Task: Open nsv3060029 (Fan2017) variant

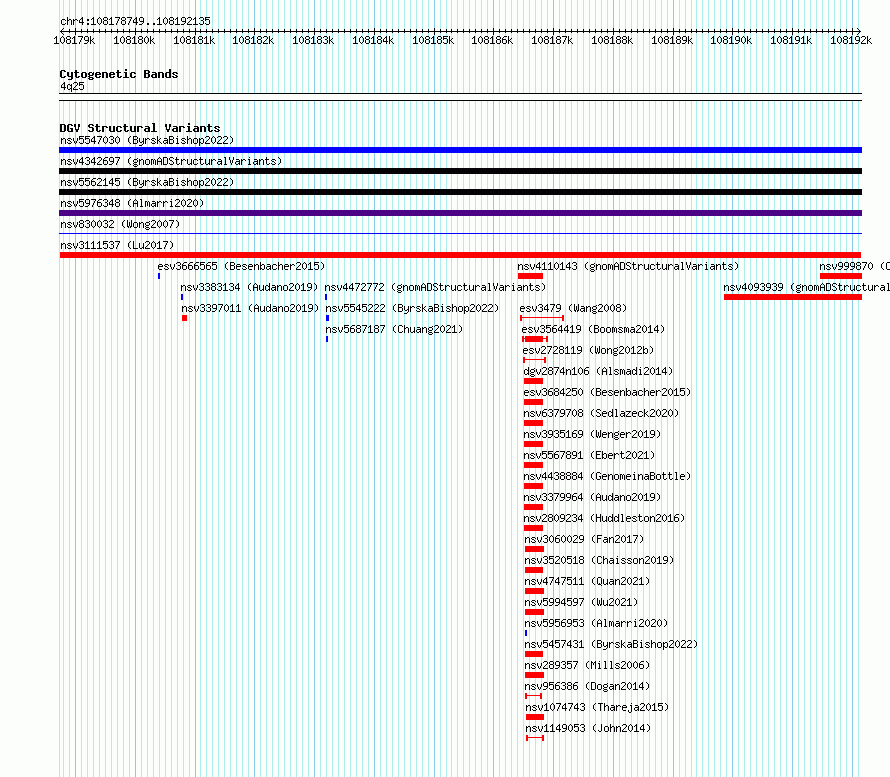Action: (x=584, y=539)
